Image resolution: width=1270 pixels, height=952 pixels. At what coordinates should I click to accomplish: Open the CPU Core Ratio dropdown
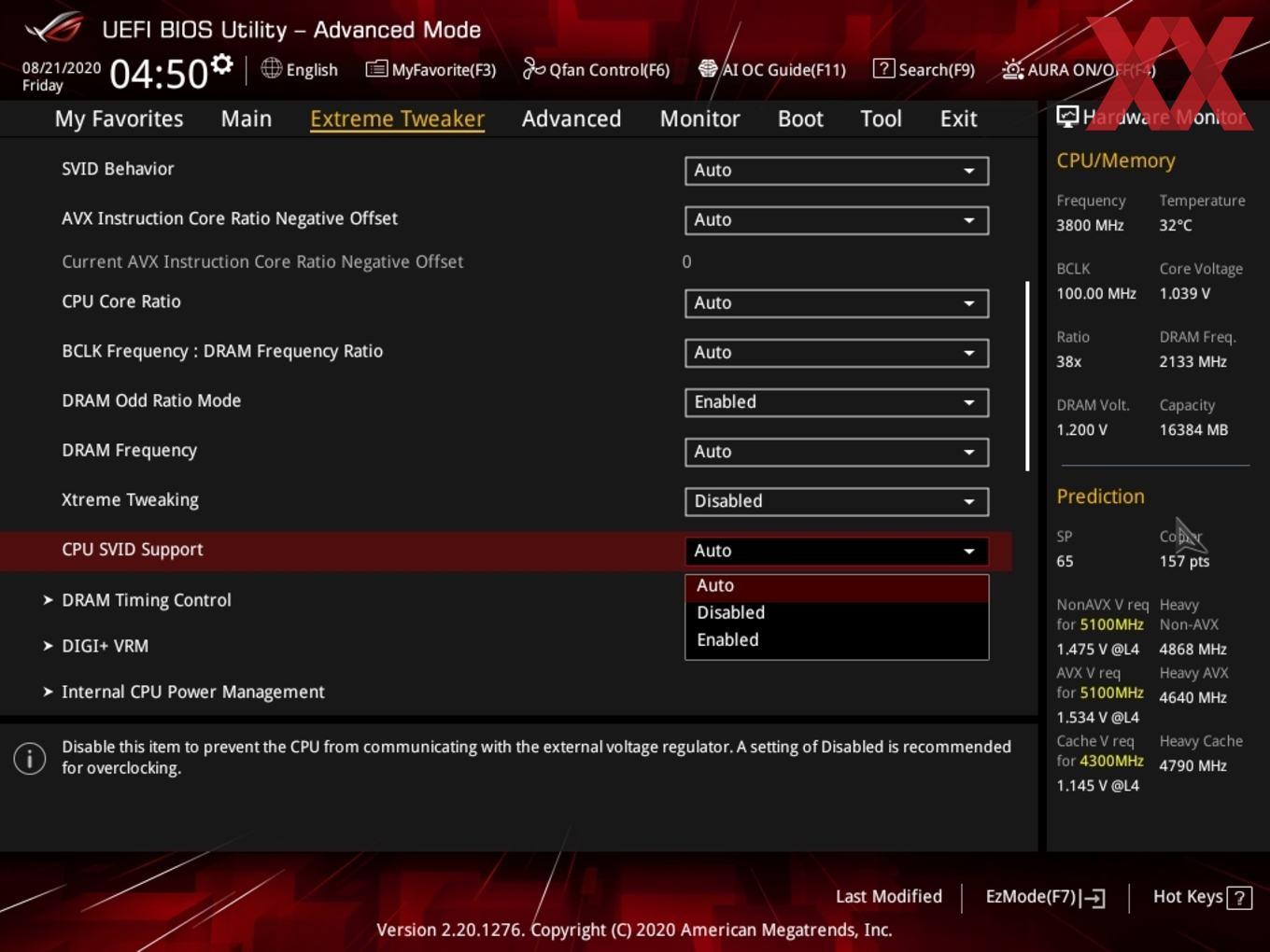pyautogui.click(x=837, y=303)
